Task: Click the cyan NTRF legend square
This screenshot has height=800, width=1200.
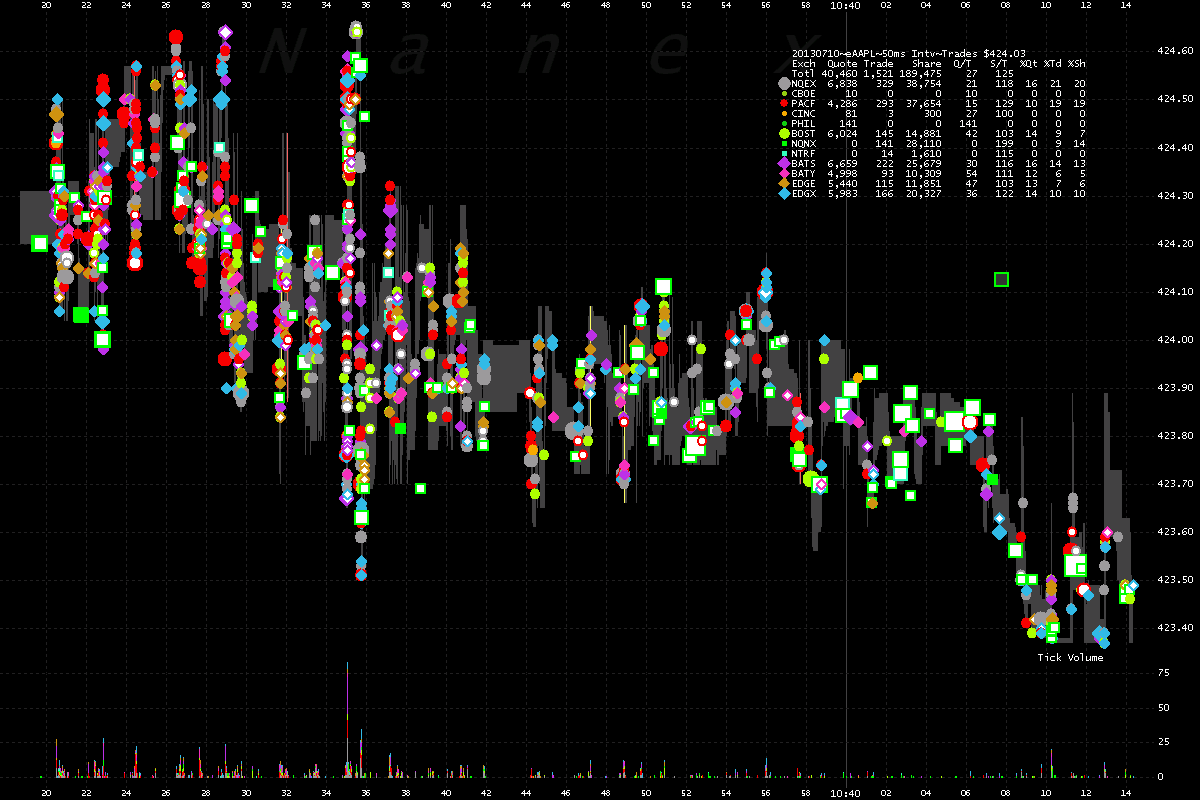Action: point(785,153)
